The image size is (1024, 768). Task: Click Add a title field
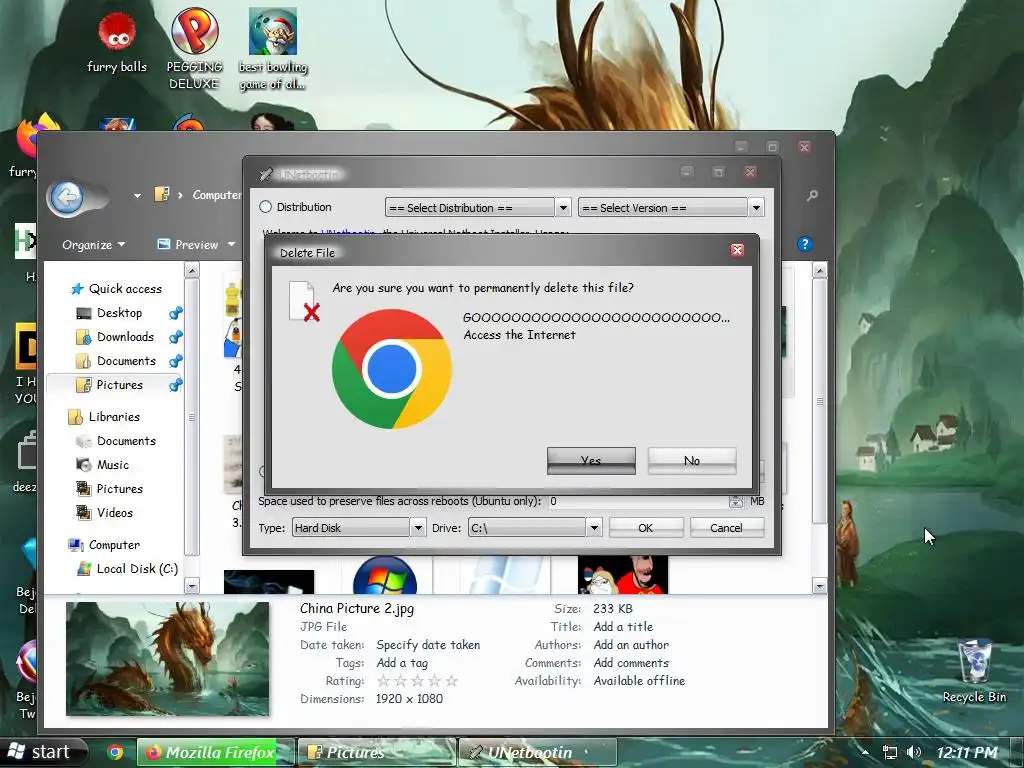(x=623, y=626)
